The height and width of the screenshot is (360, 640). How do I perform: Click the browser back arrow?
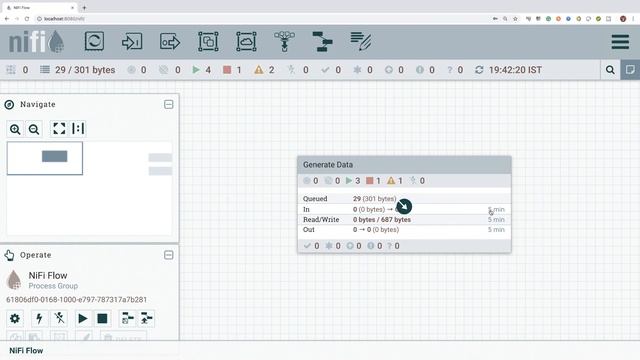(7, 19)
